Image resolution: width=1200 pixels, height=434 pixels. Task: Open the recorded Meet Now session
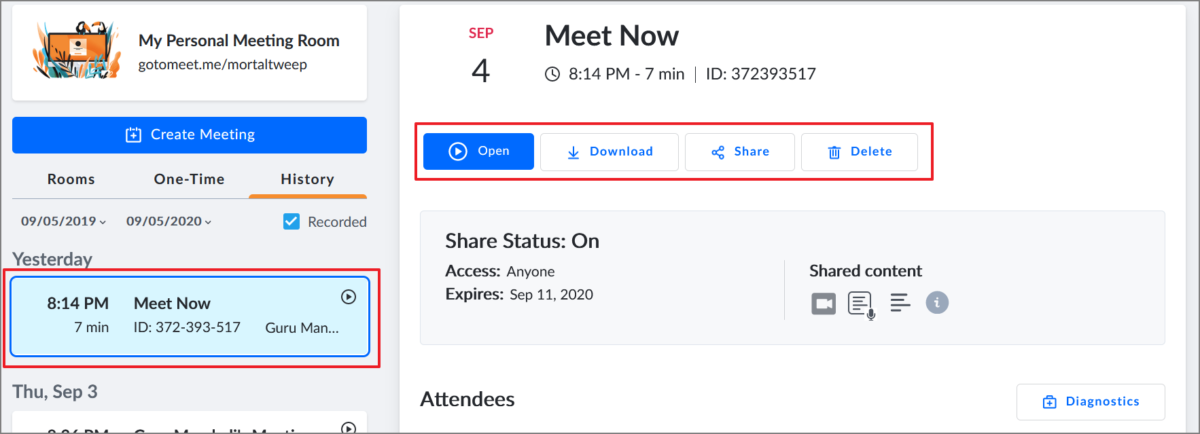pyautogui.click(x=478, y=152)
